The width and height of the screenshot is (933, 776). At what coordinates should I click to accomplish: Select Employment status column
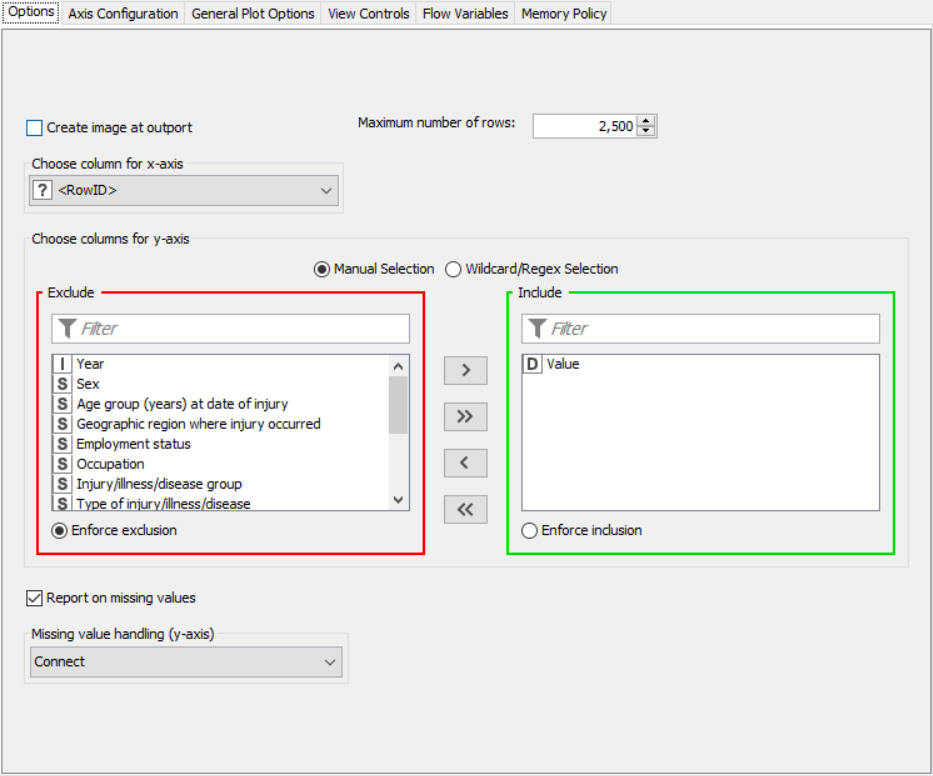coord(221,444)
